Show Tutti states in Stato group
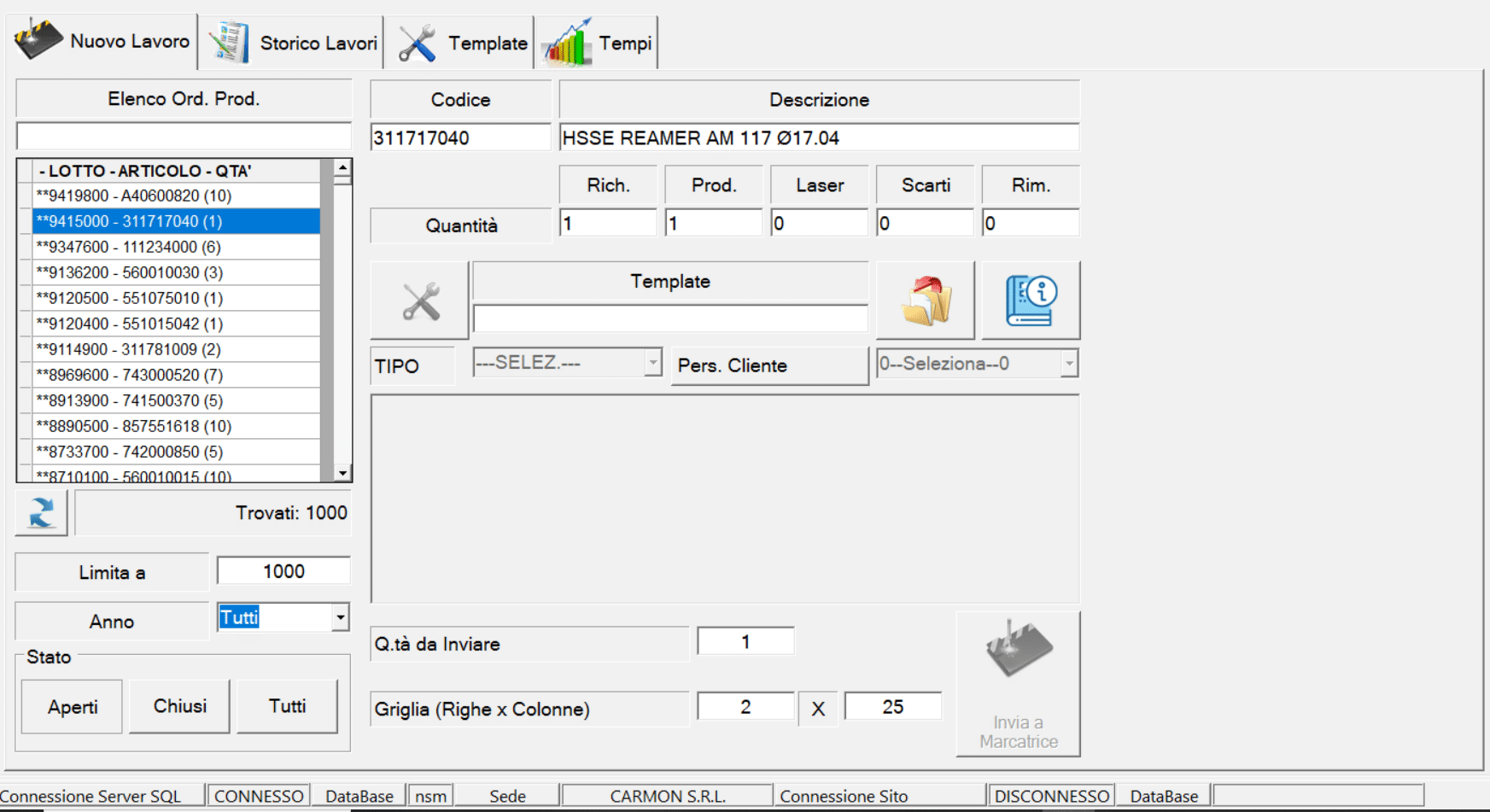The width and height of the screenshot is (1490, 812). coord(287,707)
